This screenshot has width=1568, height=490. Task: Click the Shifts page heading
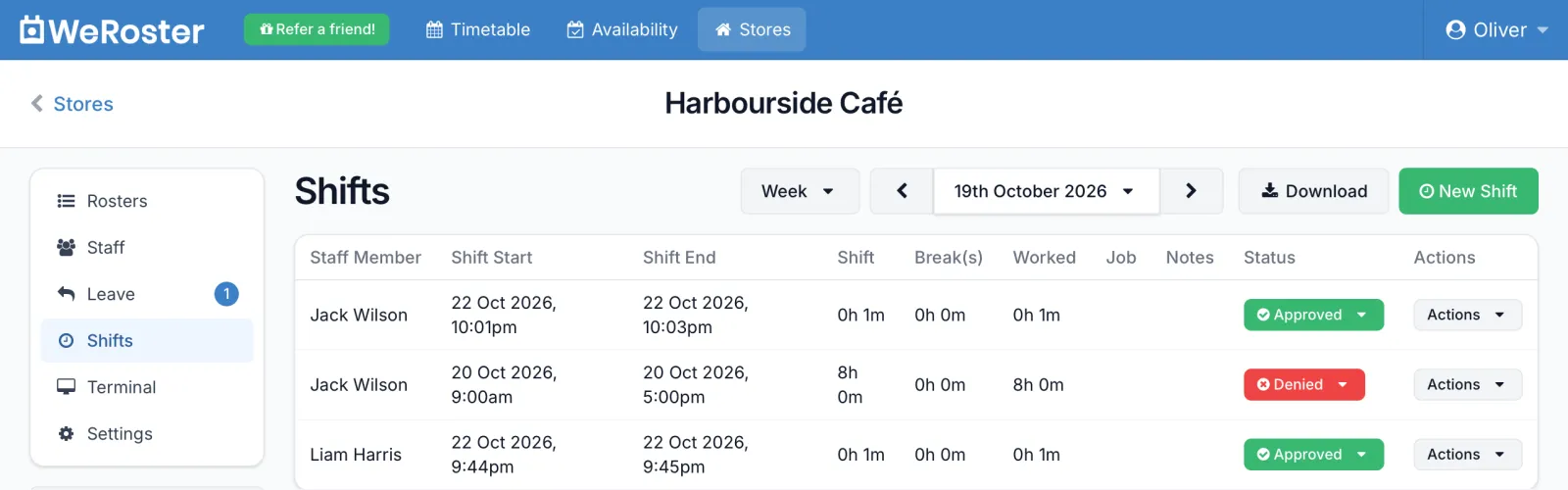pyautogui.click(x=342, y=191)
